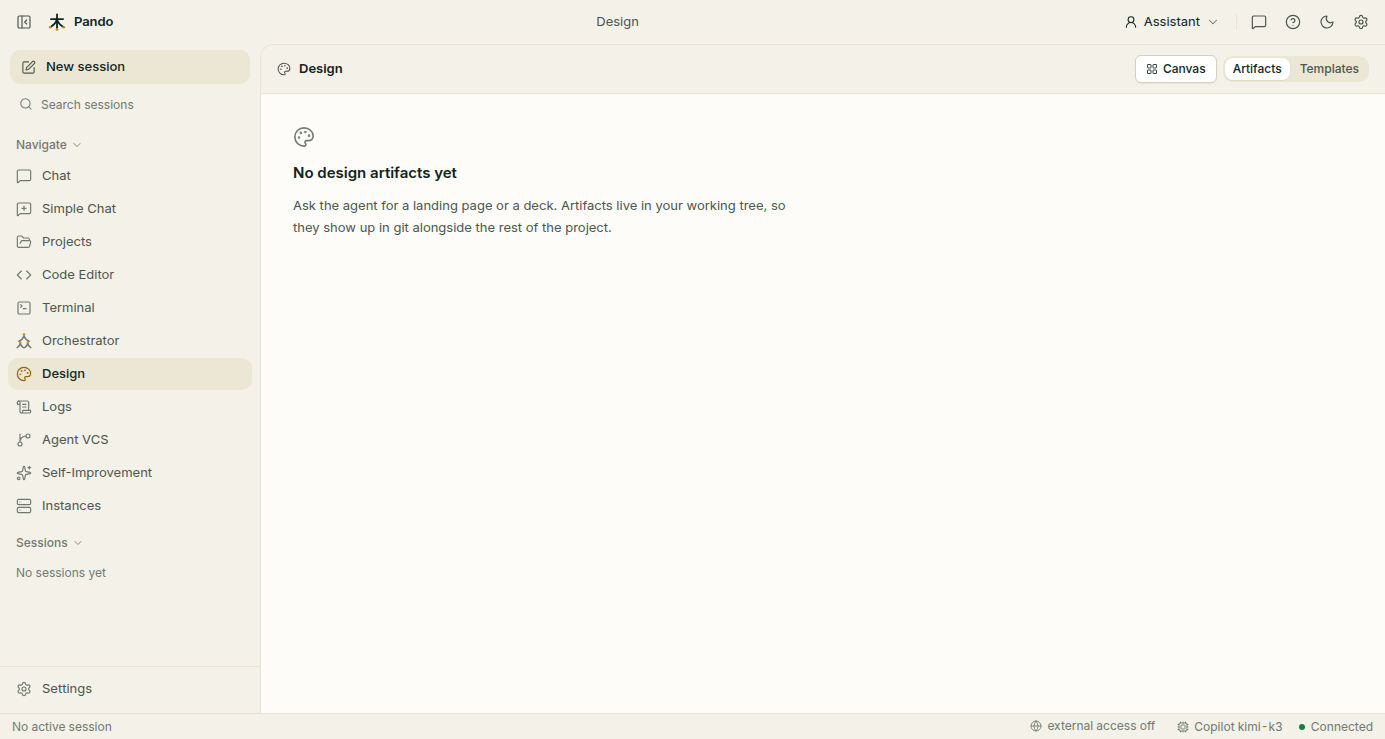Click the No design artifacts yet heading
1385x739 pixels.
[x=375, y=173]
